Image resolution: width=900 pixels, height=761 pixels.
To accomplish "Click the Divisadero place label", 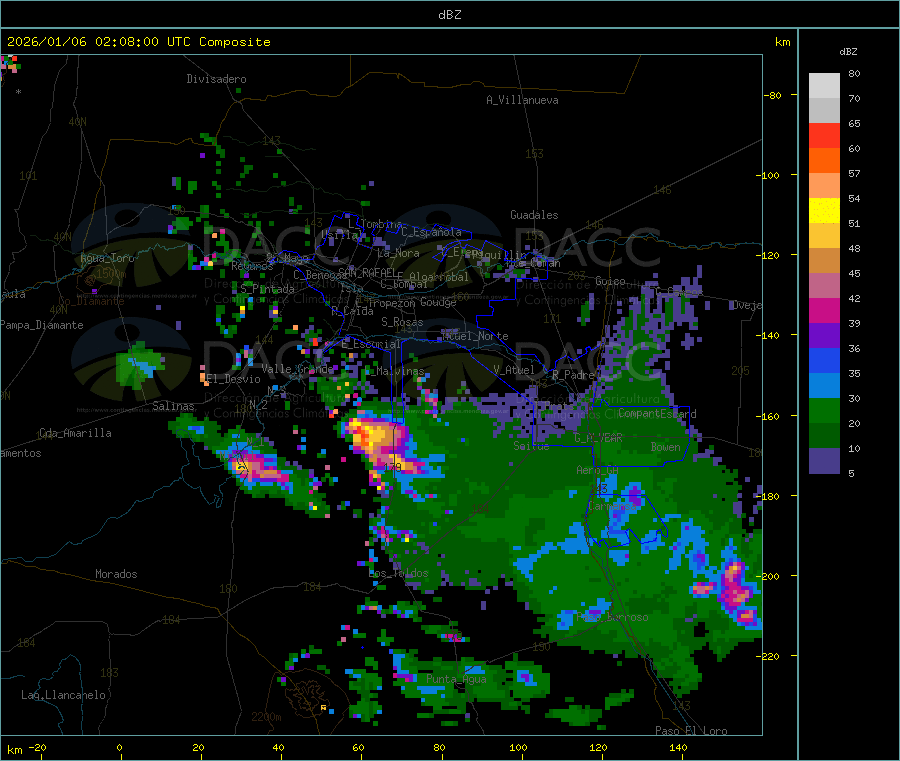I will (216, 79).
